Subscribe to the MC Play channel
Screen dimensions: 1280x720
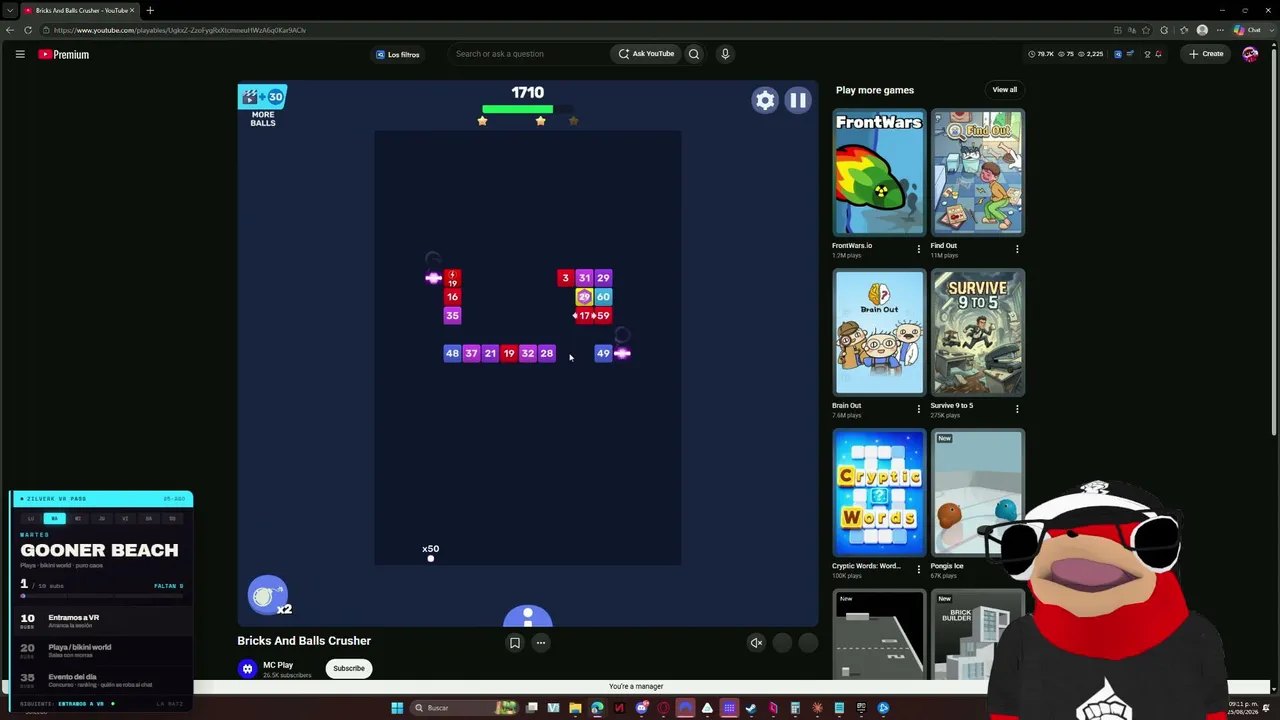[349, 668]
